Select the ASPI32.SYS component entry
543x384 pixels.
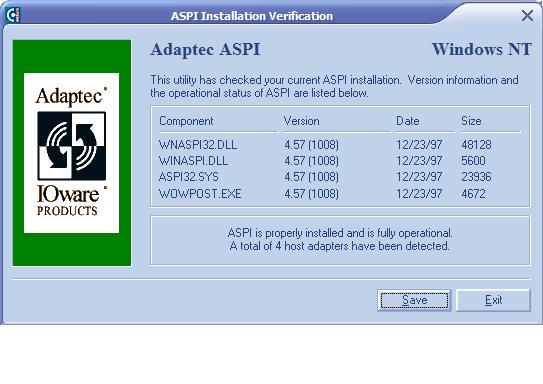pyautogui.click(x=188, y=177)
